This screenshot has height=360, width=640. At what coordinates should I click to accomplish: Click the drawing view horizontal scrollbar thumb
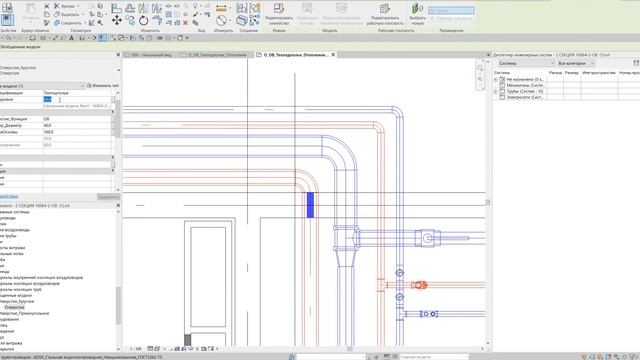349,349
